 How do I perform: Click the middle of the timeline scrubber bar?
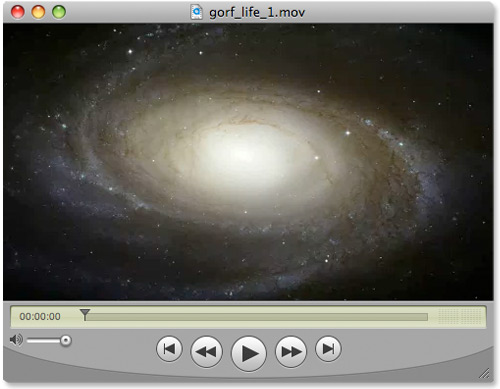point(256,317)
